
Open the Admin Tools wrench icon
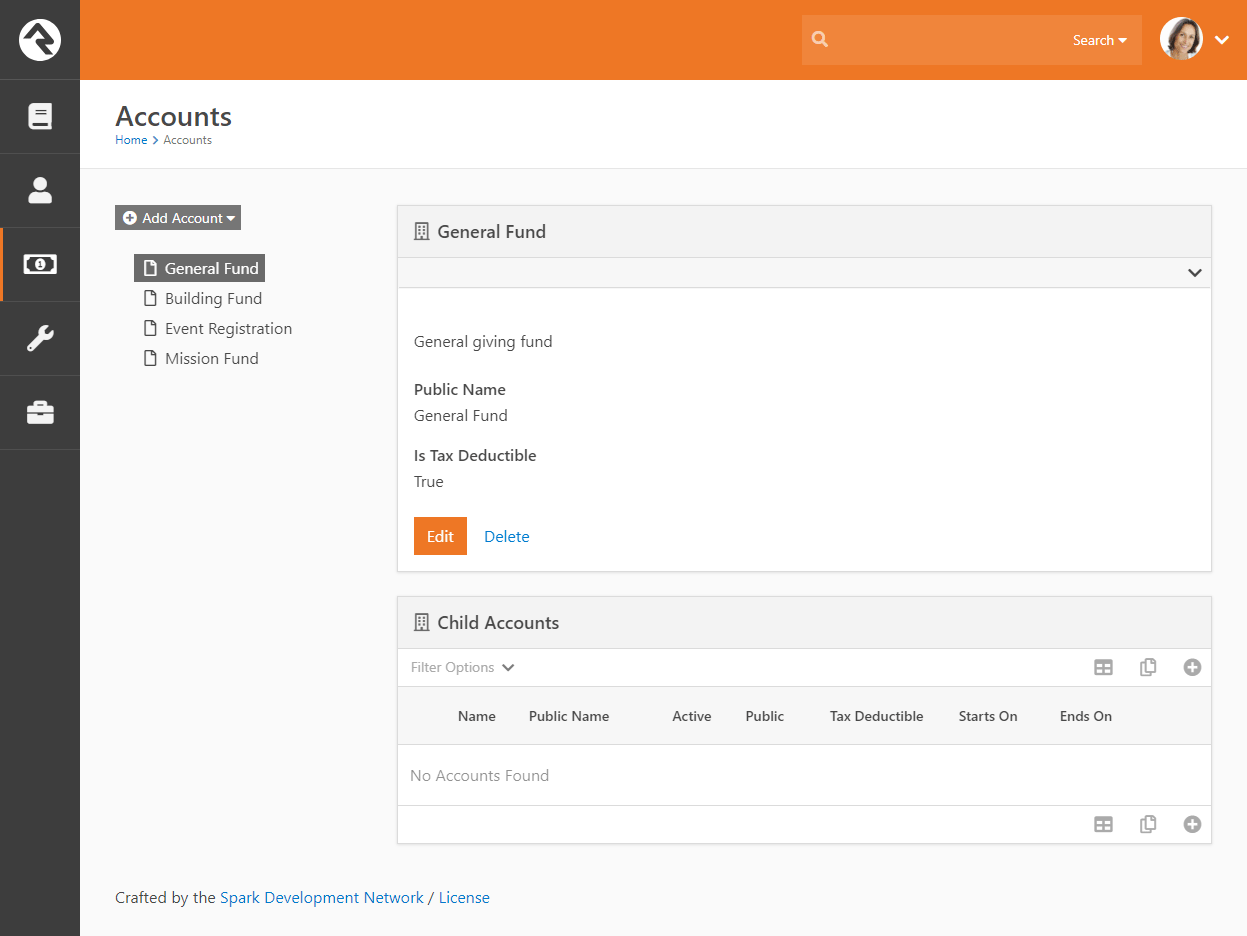click(40, 338)
